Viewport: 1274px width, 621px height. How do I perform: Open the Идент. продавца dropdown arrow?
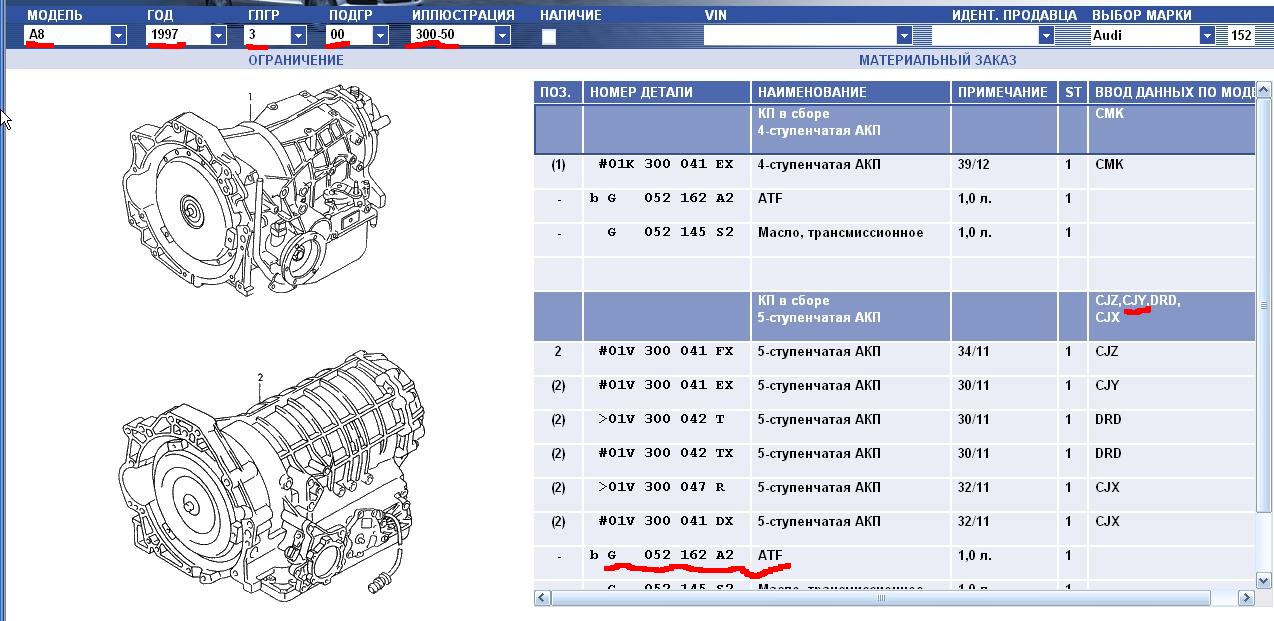[x=1046, y=35]
